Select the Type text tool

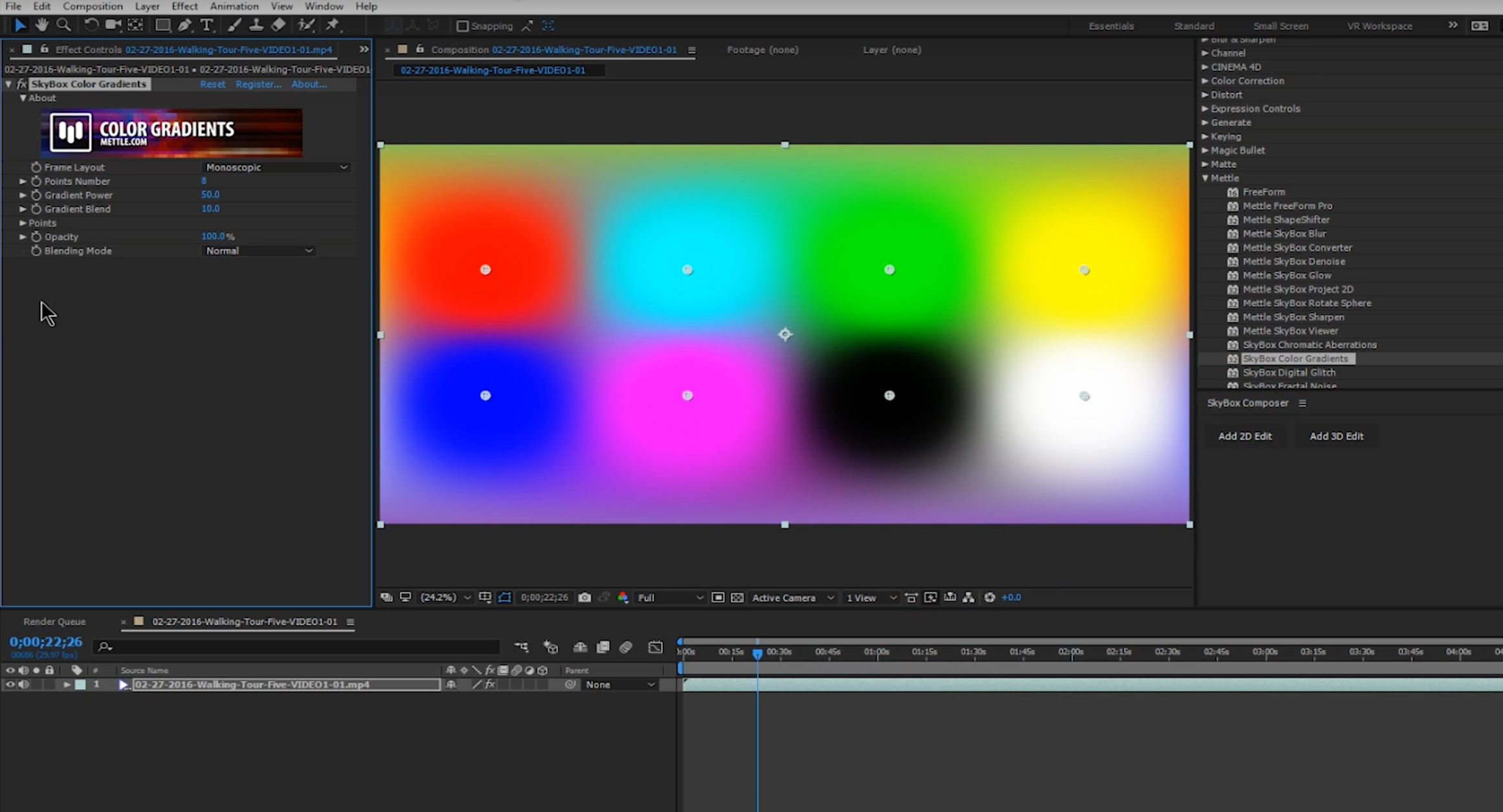(x=206, y=25)
